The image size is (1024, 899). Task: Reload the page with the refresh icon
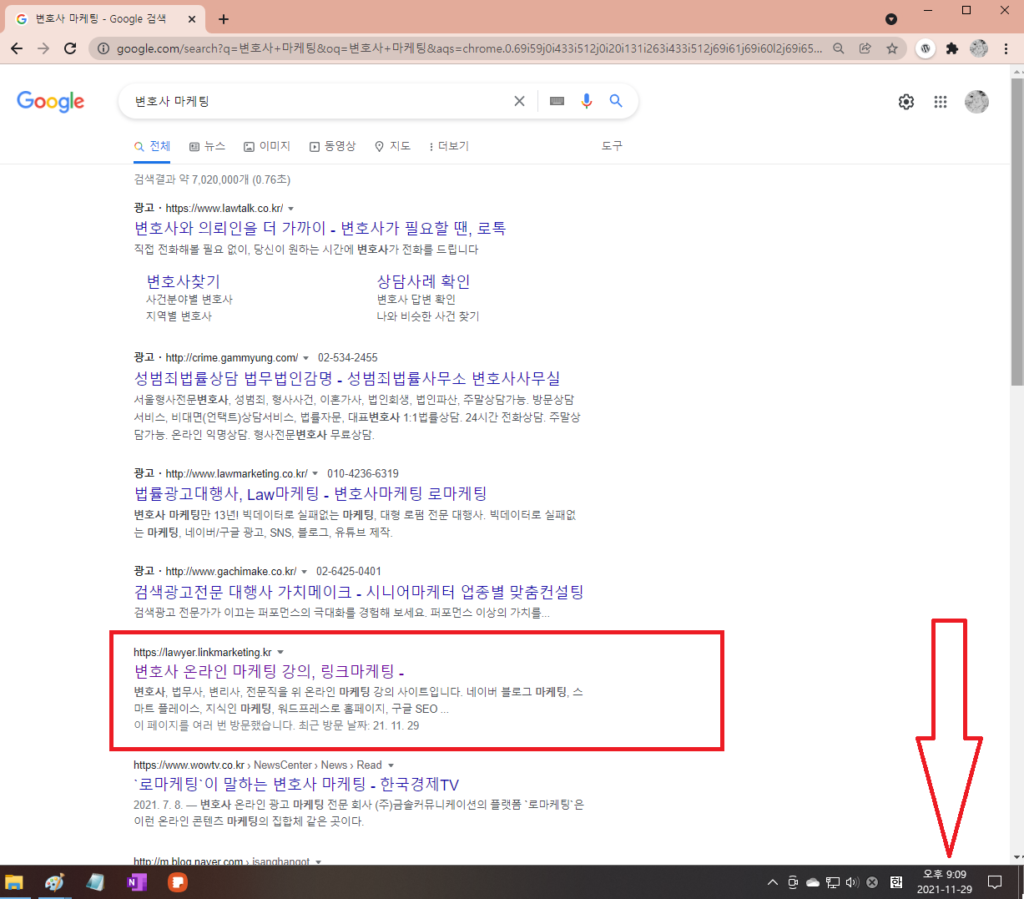click(x=68, y=46)
